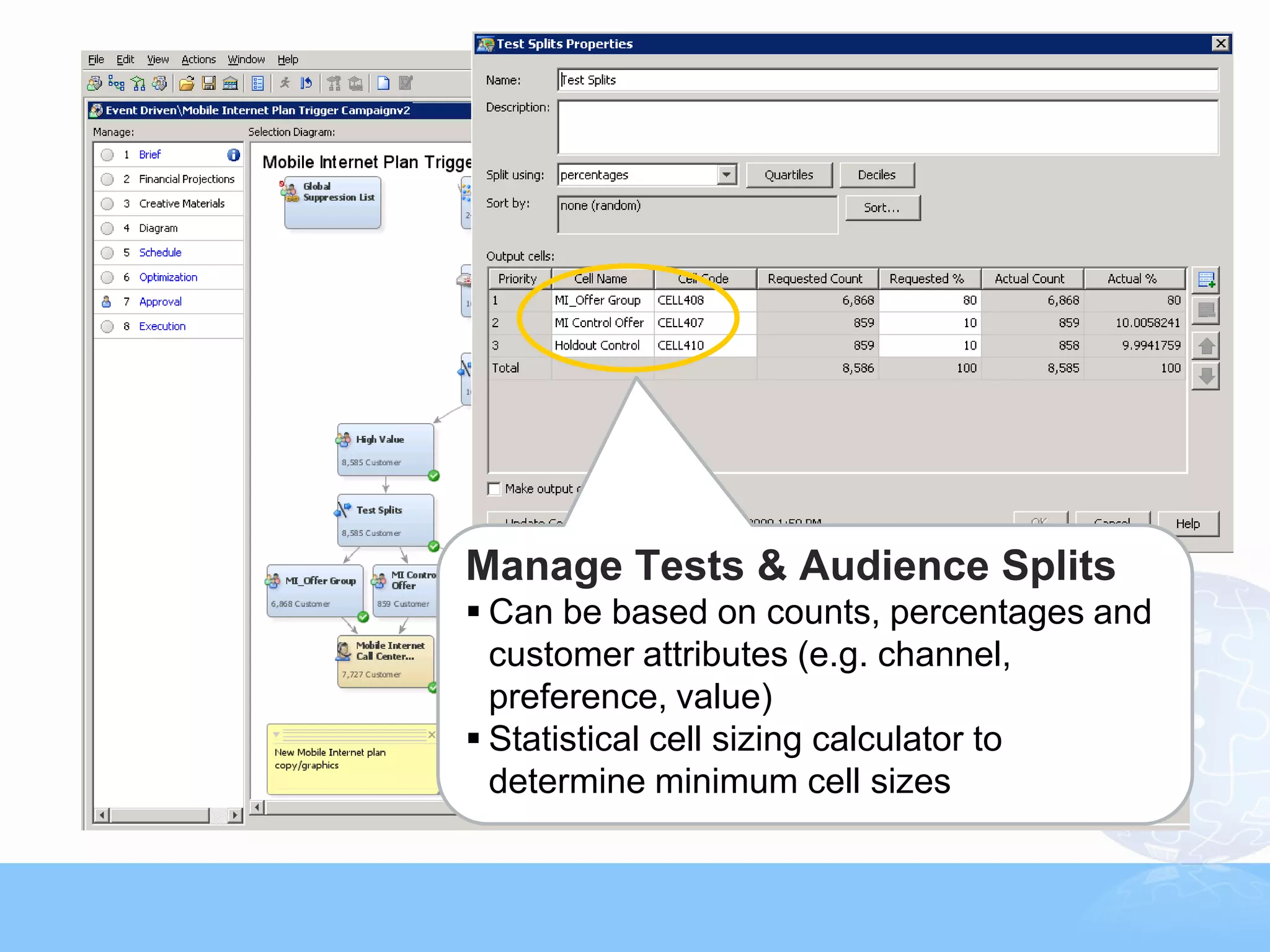
Task: Click the blue revert arrow toolbar icon
Action: 306,83
